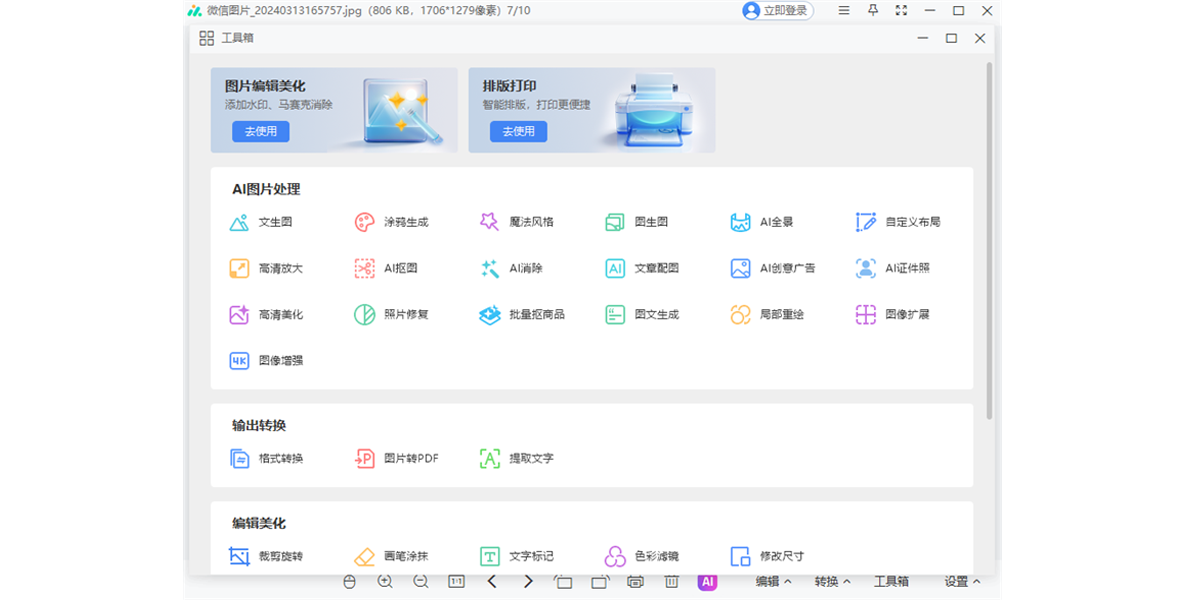Open the 自定义布局 custom layout tool
1200x600 pixels.
(898, 222)
